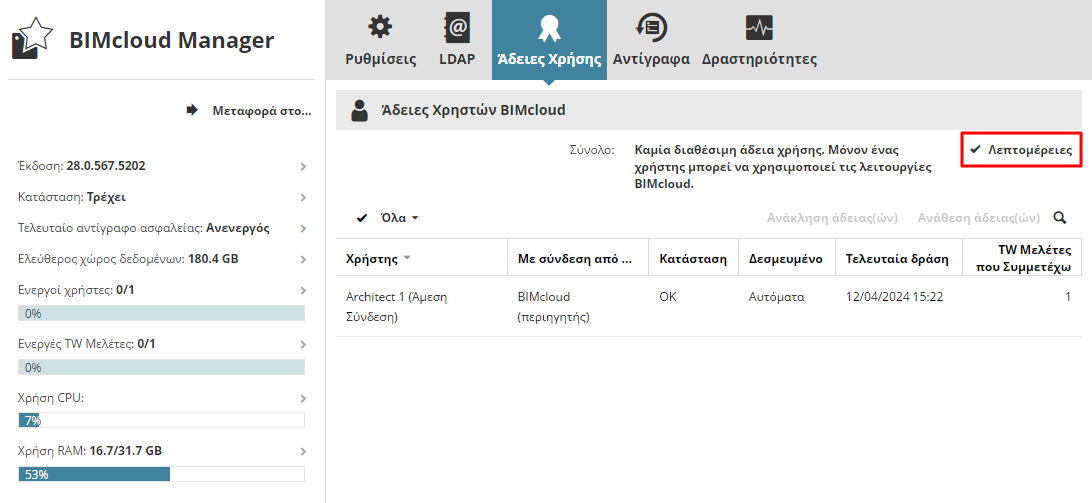Click the RAM usage 53% progress bar
Image resolution: width=1092 pixels, height=503 pixels.
[161, 474]
